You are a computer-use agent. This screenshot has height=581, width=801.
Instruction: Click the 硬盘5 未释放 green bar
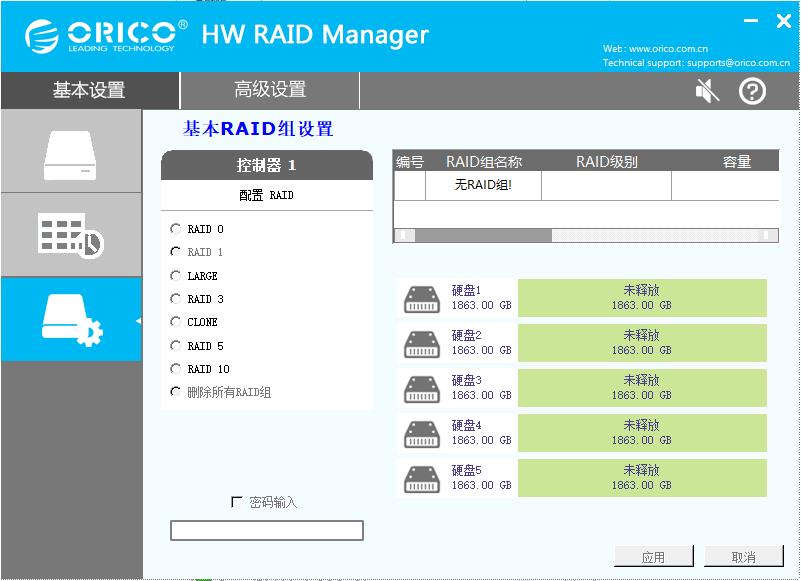(x=642, y=478)
